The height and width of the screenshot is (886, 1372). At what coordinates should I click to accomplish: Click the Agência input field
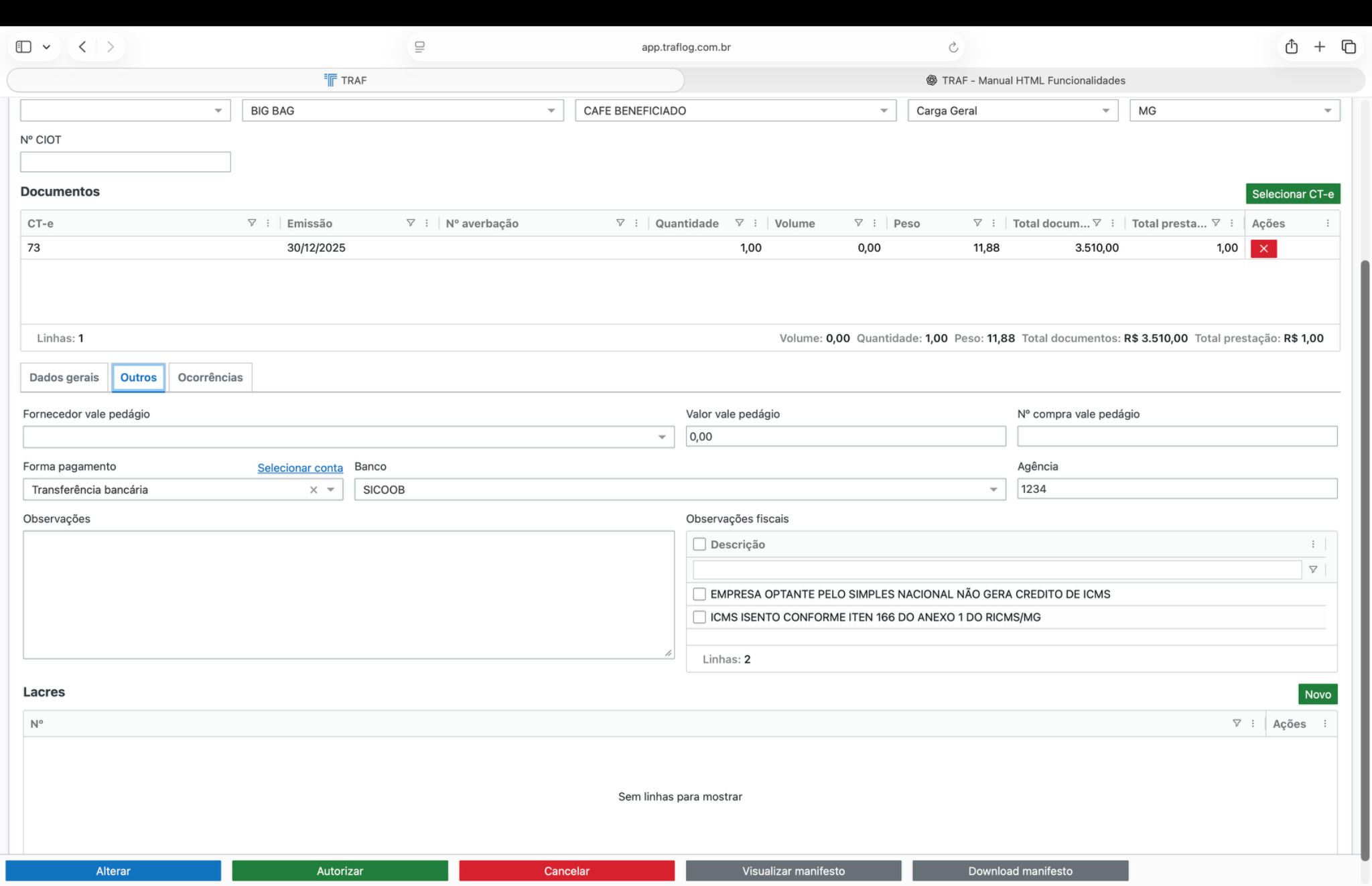click(x=1176, y=489)
